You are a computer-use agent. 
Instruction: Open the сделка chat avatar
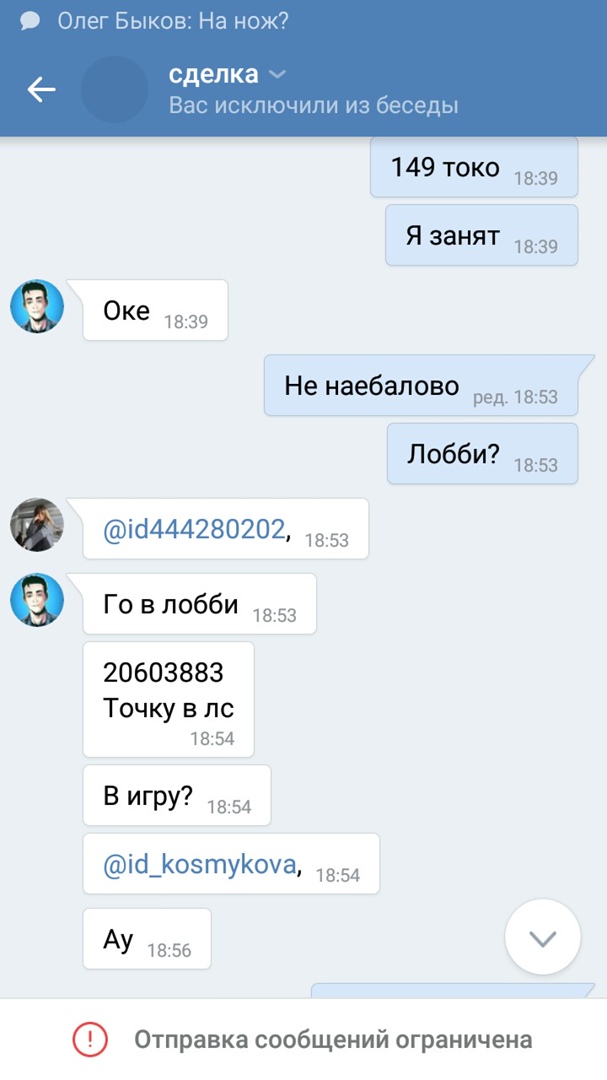pyautogui.click(x=114, y=90)
